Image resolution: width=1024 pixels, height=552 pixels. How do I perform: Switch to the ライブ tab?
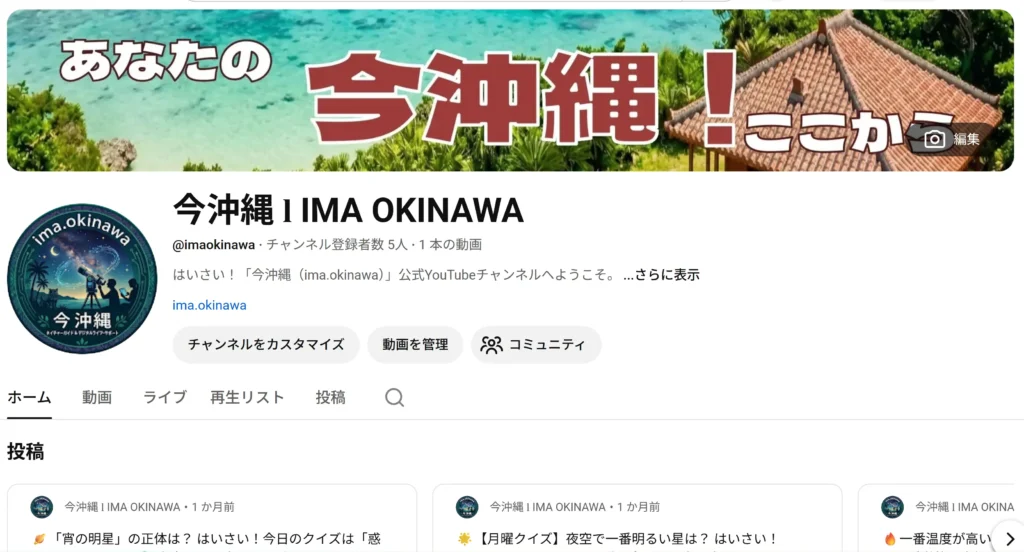coord(165,397)
